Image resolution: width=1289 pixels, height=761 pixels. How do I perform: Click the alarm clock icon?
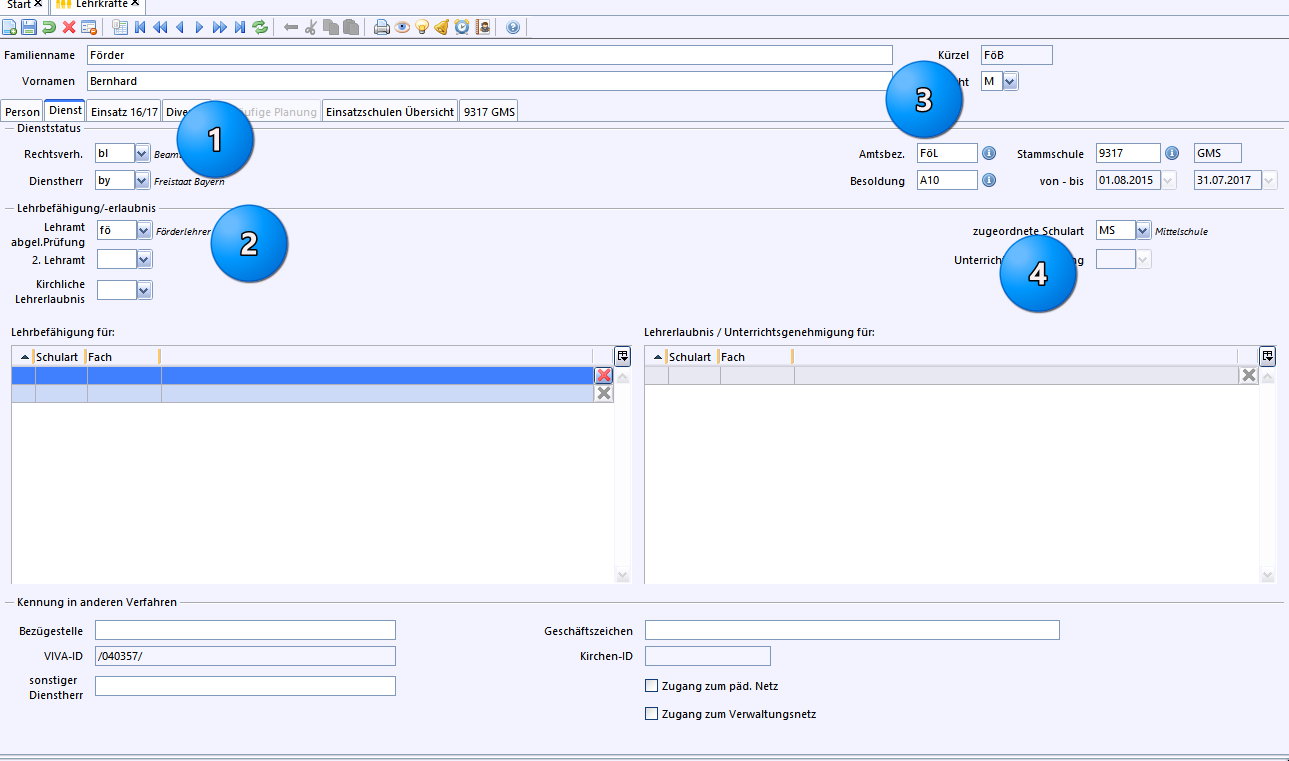[x=461, y=27]
